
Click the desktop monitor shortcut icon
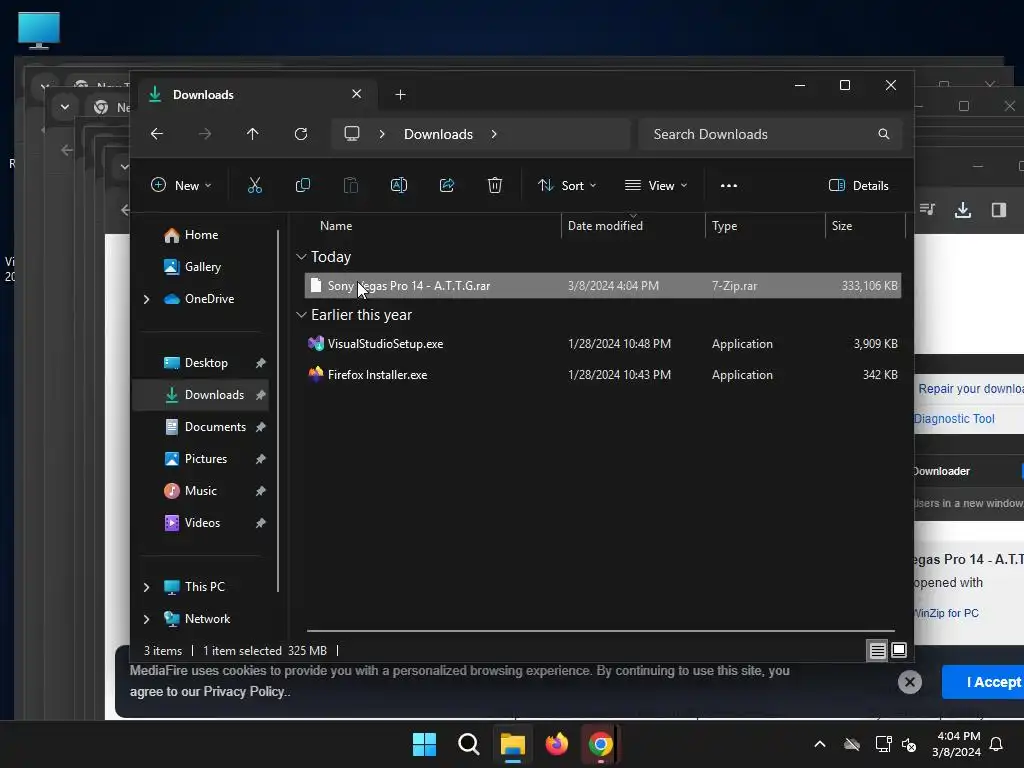39,30
